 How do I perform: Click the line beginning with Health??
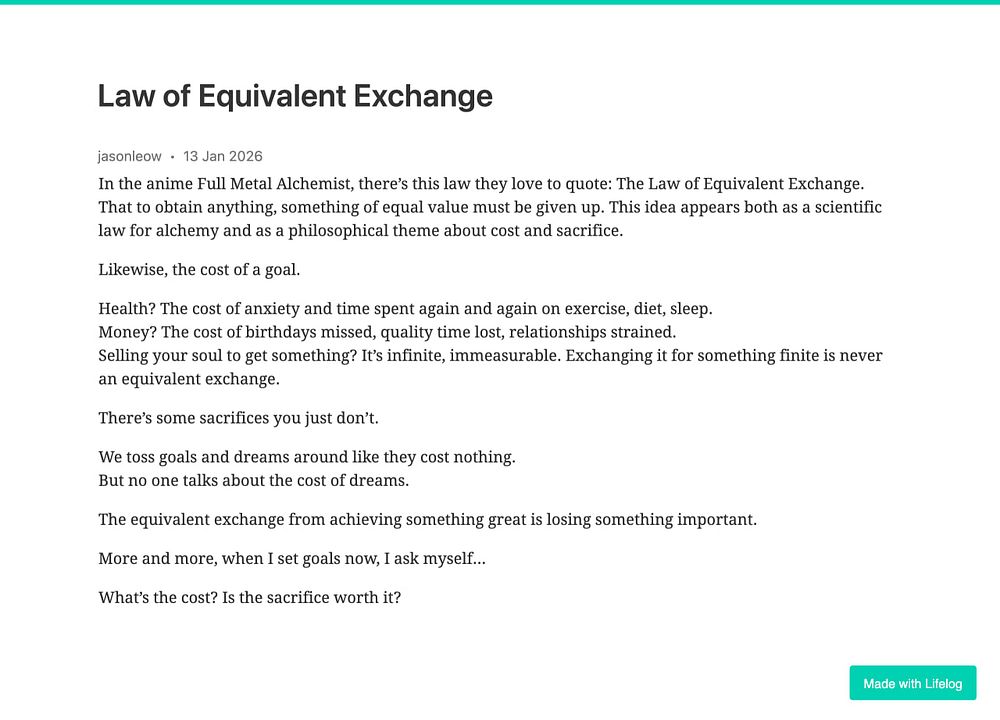pyautogui.click(x=405, y=309)
